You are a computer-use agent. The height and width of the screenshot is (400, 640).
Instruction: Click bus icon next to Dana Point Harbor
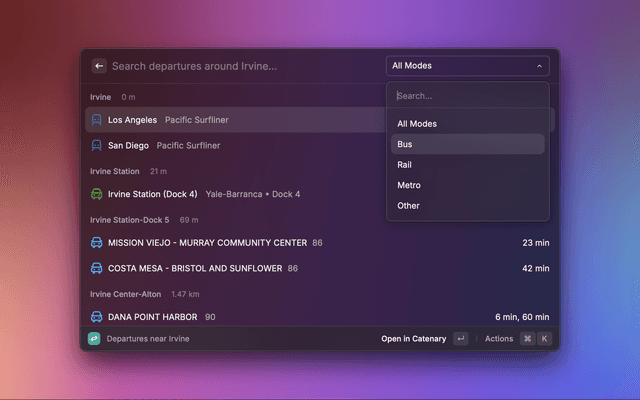pyautogui.click(x=96, y=317)
